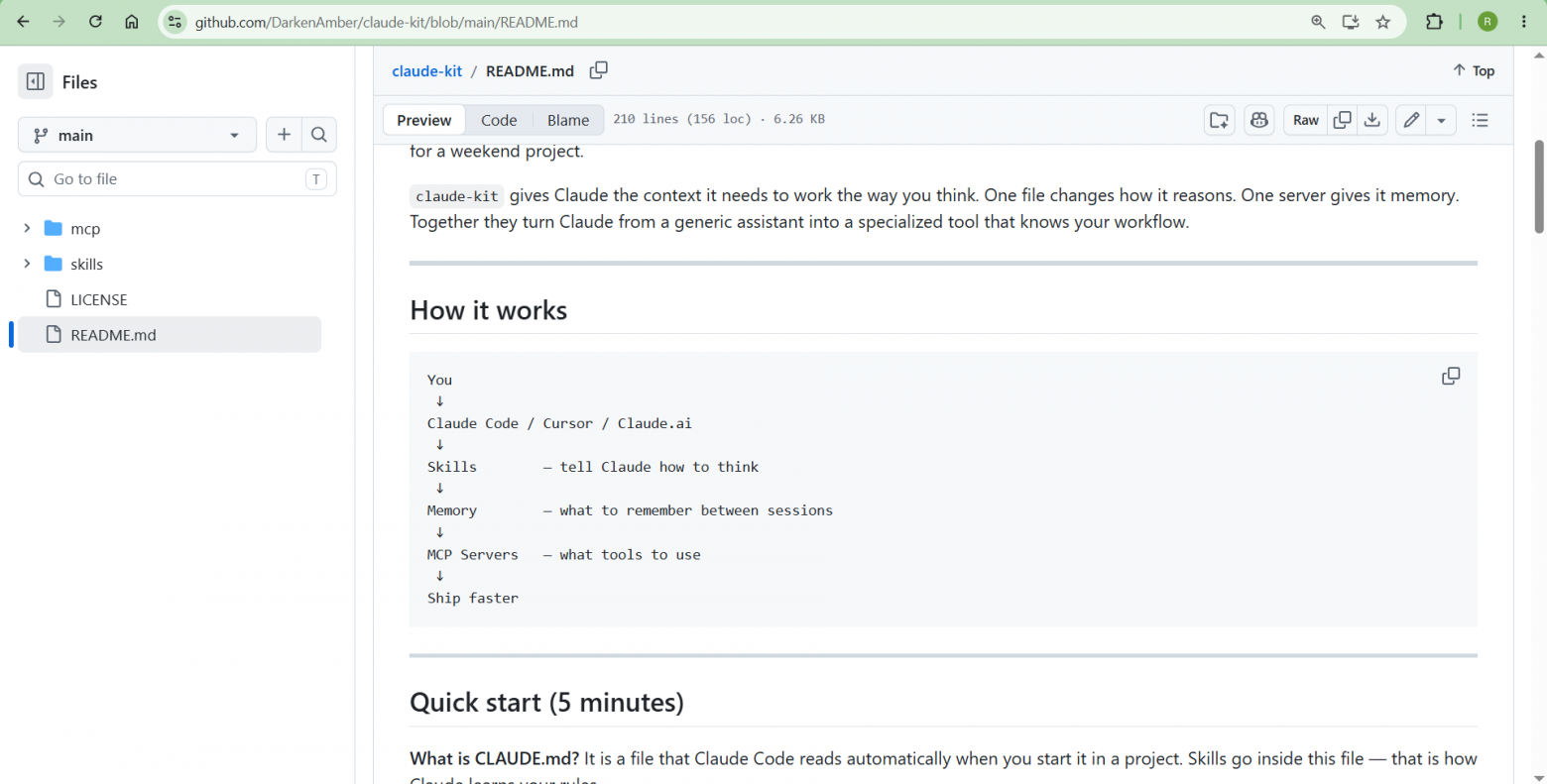Open the Raw file view
Viewport: 1547px width, 784px height.
point(1306,120)
